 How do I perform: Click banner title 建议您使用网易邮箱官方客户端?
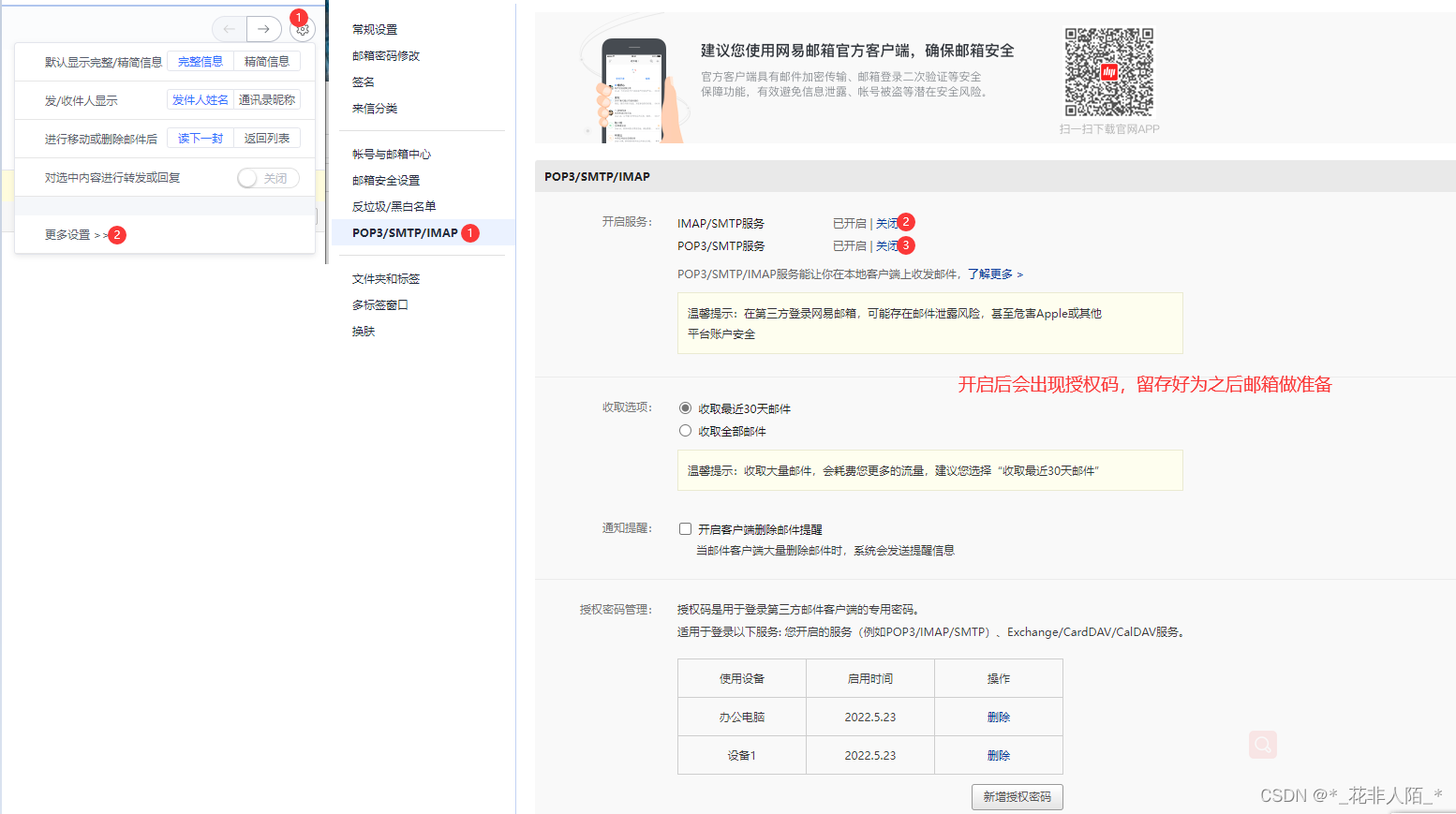point(857,51)
